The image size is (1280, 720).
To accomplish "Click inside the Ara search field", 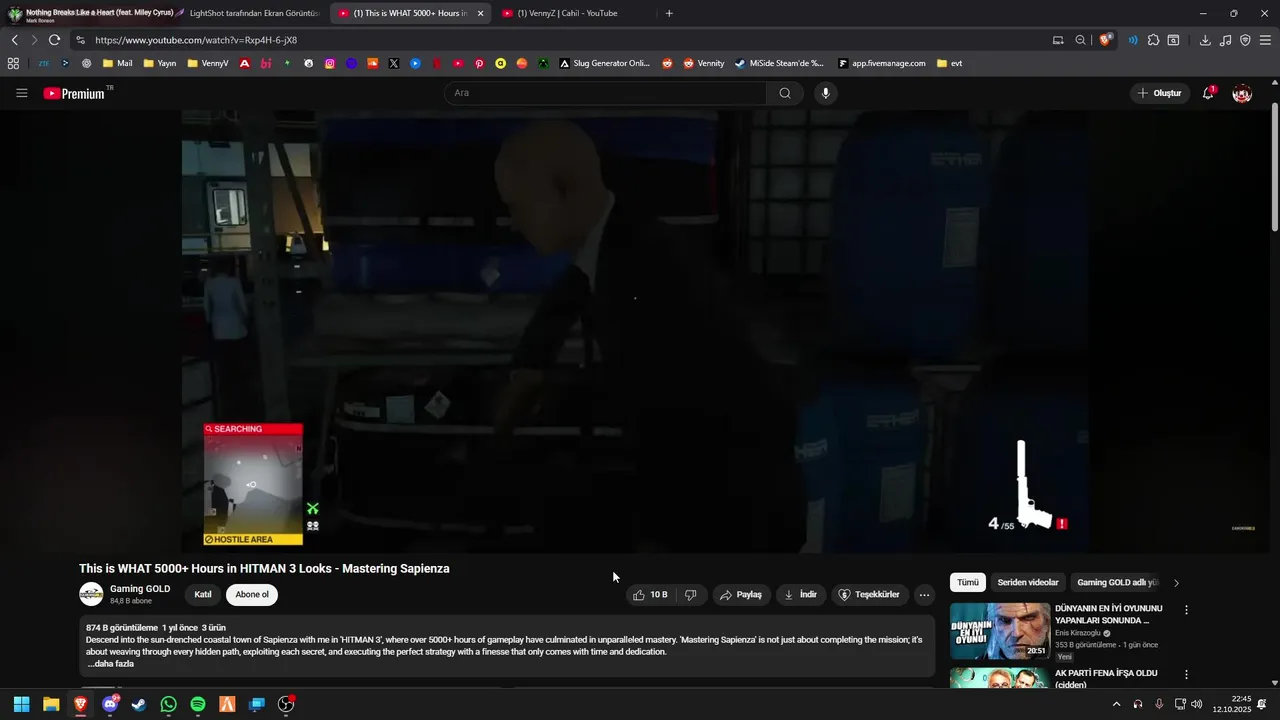I will 606,93.
